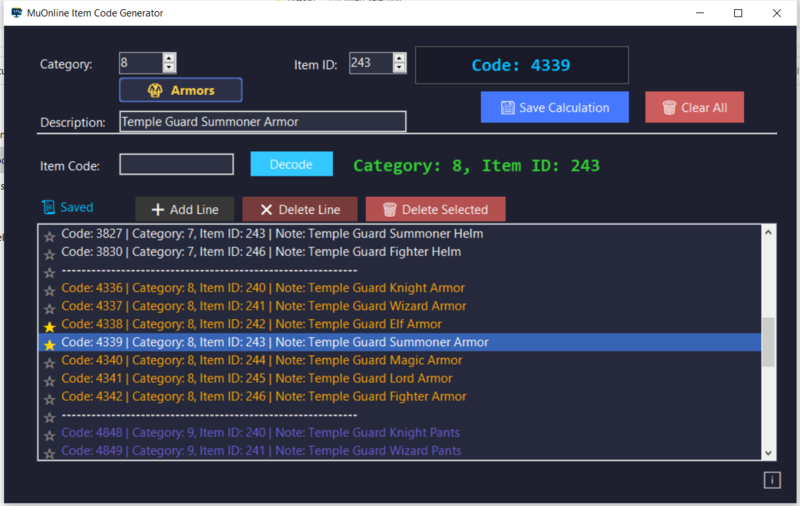Viewport: 800px width, 506px height.
Task: Click the Add Line button
Action: 185,209
